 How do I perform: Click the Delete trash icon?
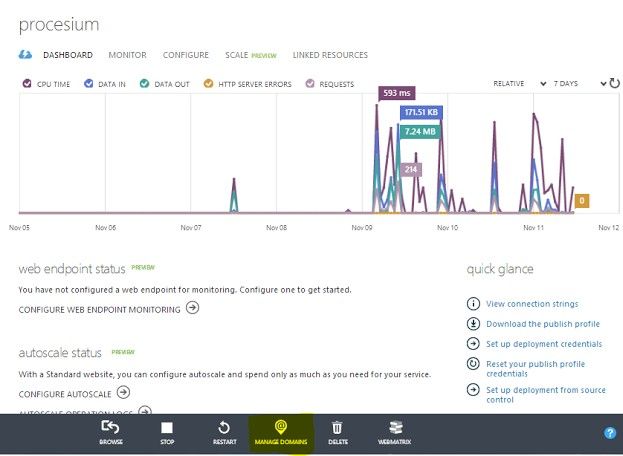pos(338,428)
